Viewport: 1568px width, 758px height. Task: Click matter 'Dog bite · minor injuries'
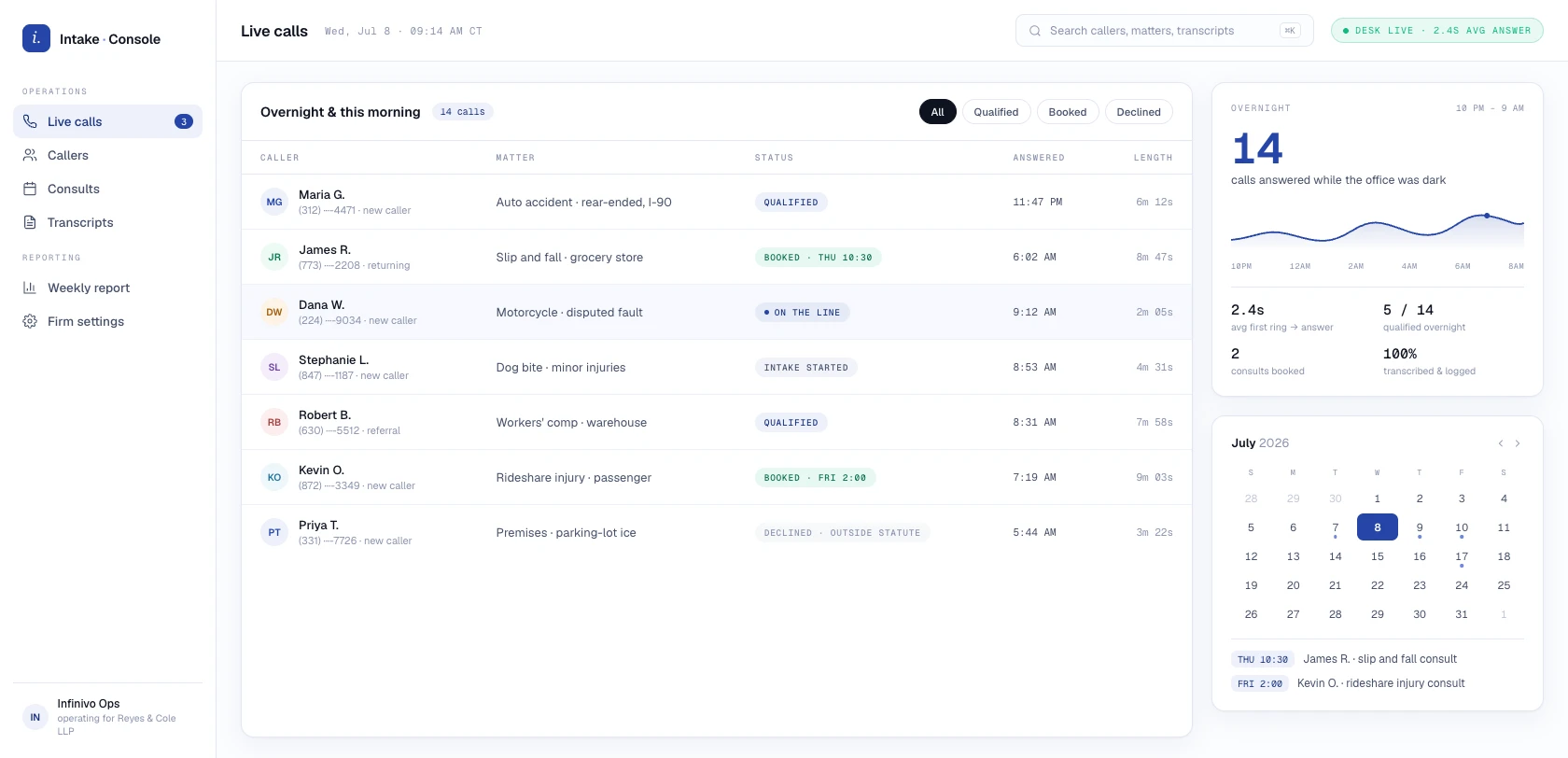[561, 367]
